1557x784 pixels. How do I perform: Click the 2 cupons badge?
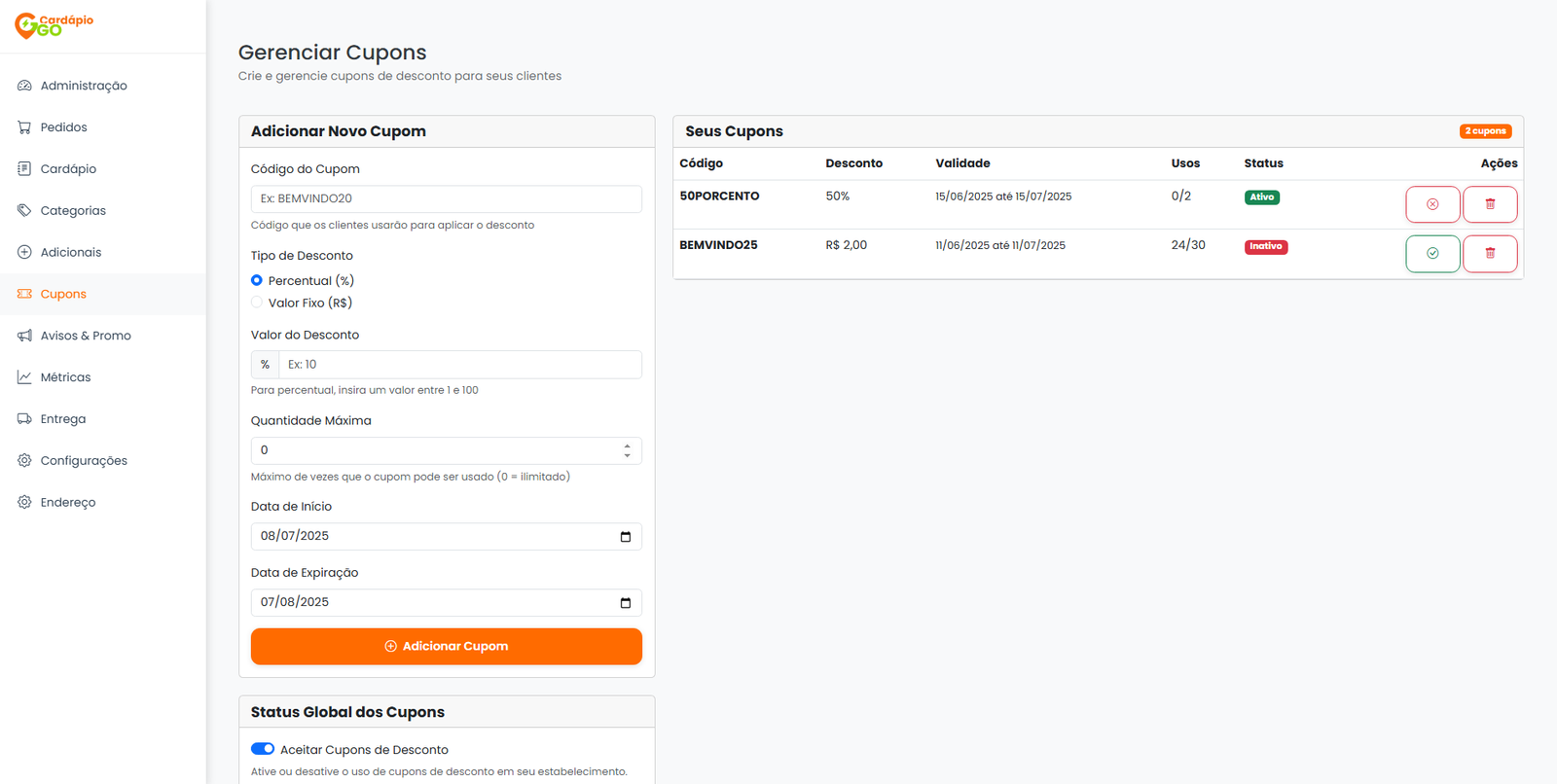tap(1485, 131)
